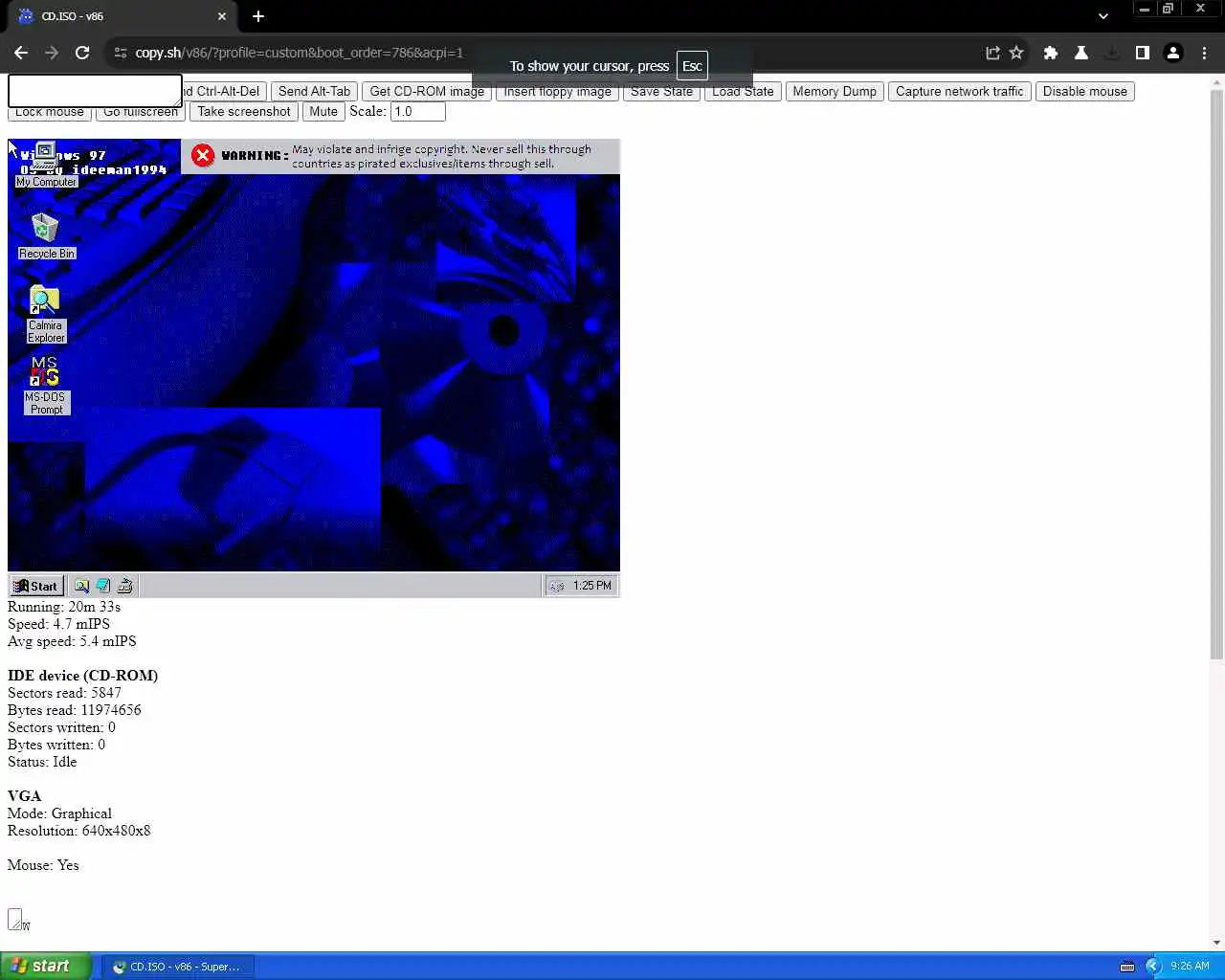
Task: Share this page icon in address bar
Action: pos(992,53)
